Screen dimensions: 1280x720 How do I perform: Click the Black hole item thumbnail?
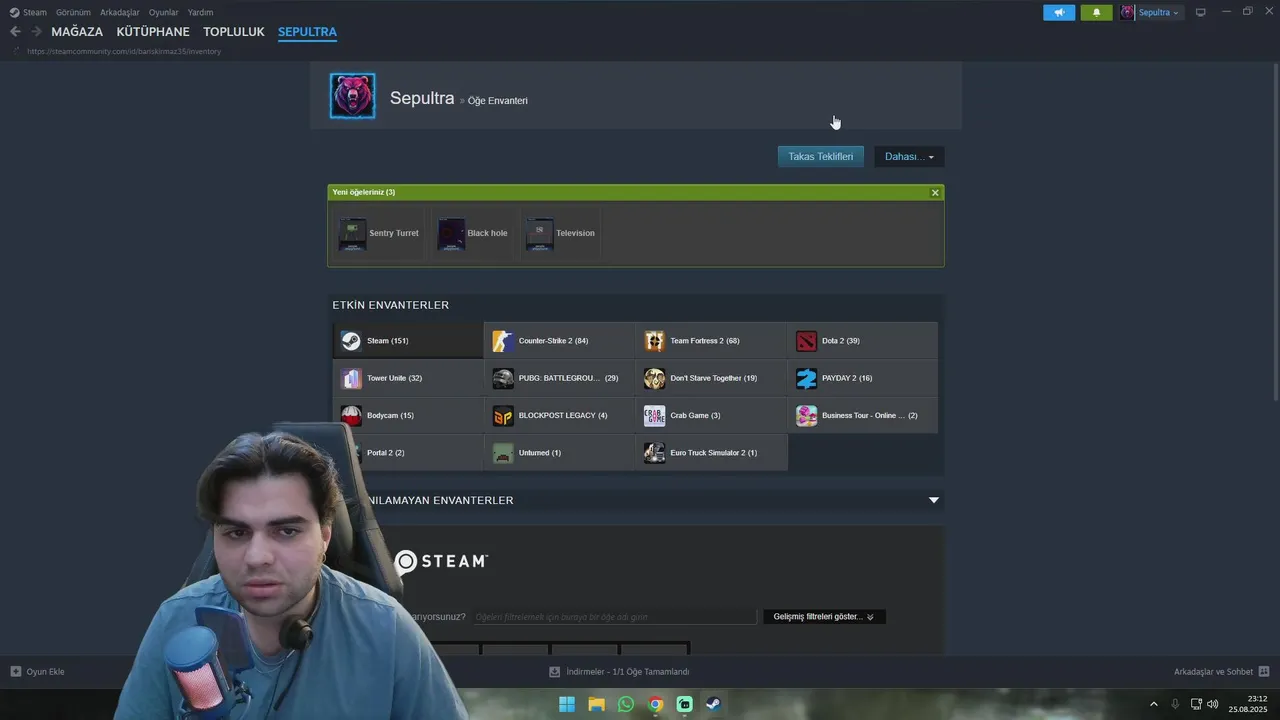click(451, 234)
